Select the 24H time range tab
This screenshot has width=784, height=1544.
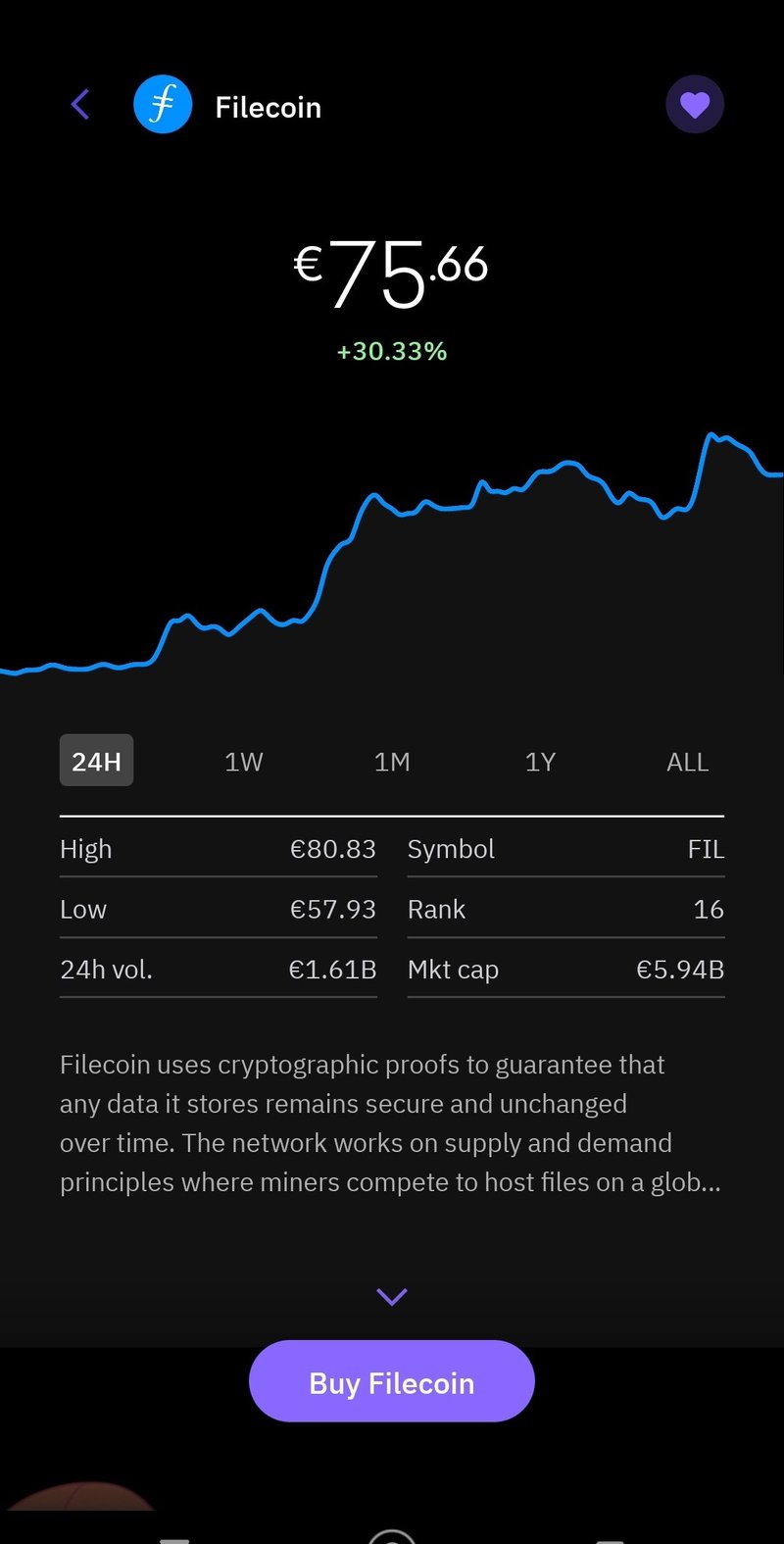click(96, 762)
